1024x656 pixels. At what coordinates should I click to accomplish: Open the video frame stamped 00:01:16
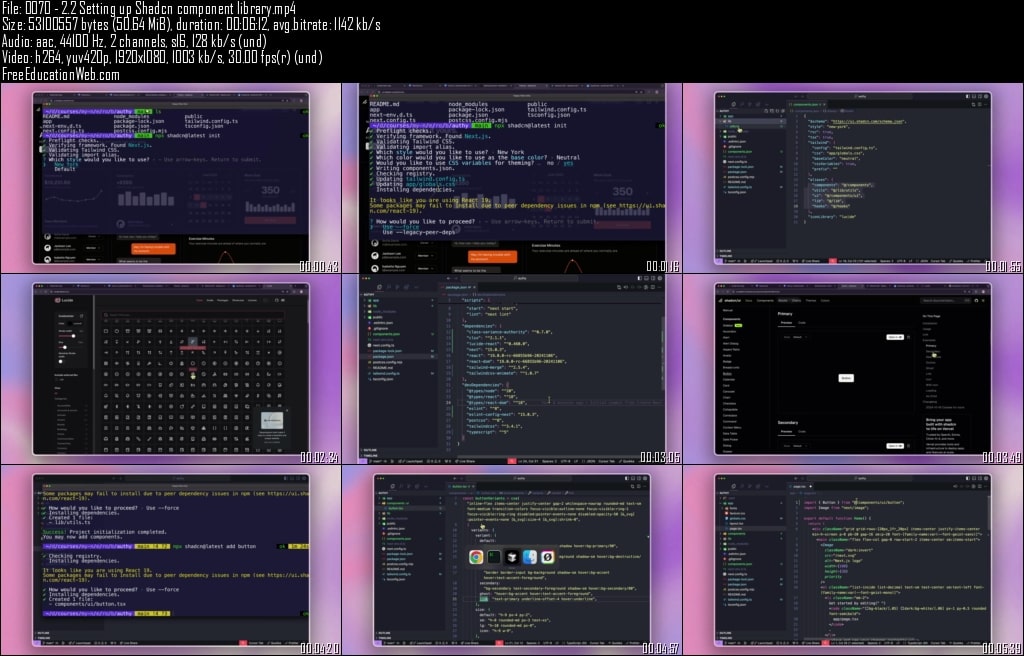click(x=512, y=178)
